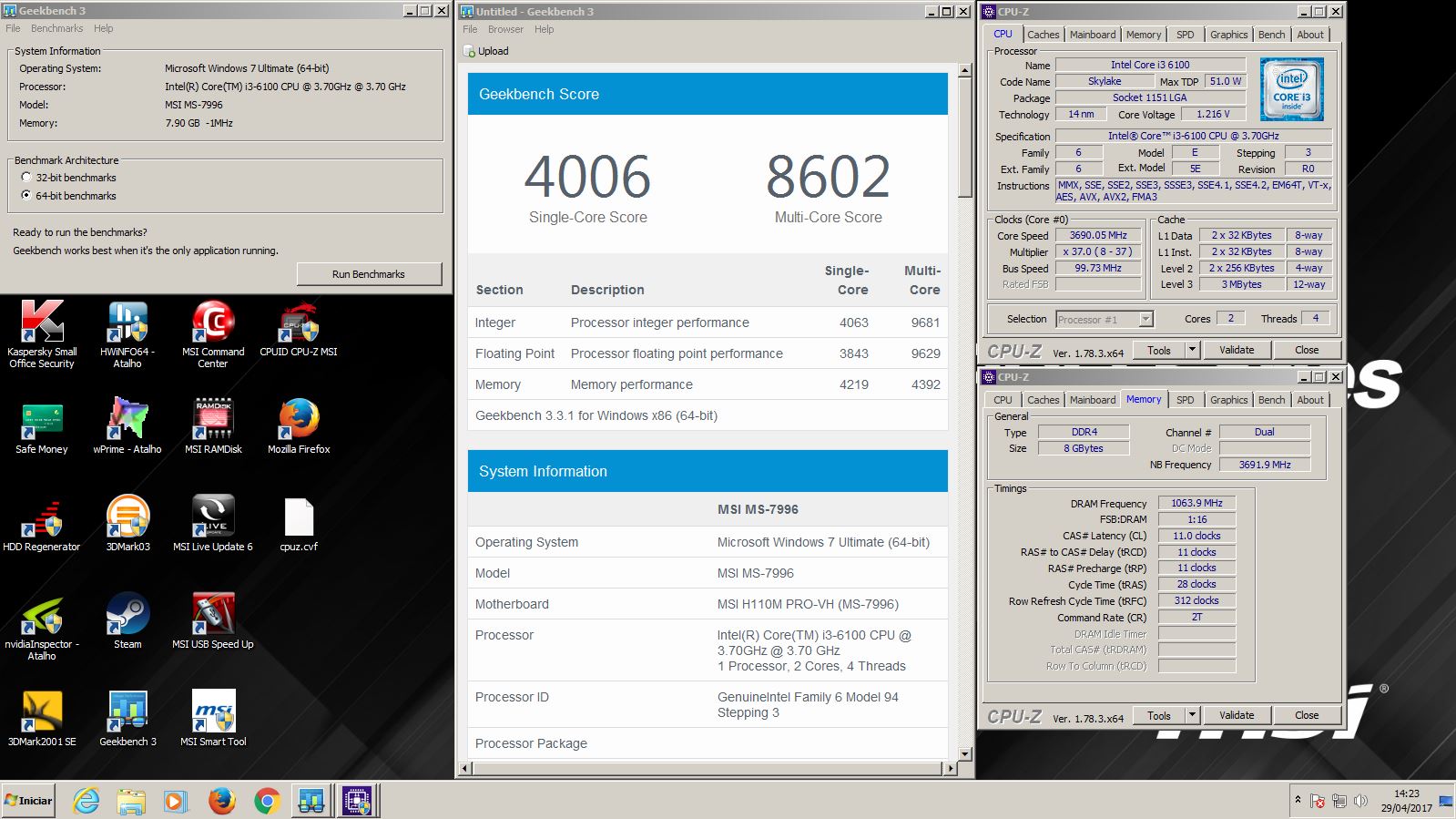Open MSI Command Center desktop icon
Viewport: 1456px width, 819px height.
point(213,333)
